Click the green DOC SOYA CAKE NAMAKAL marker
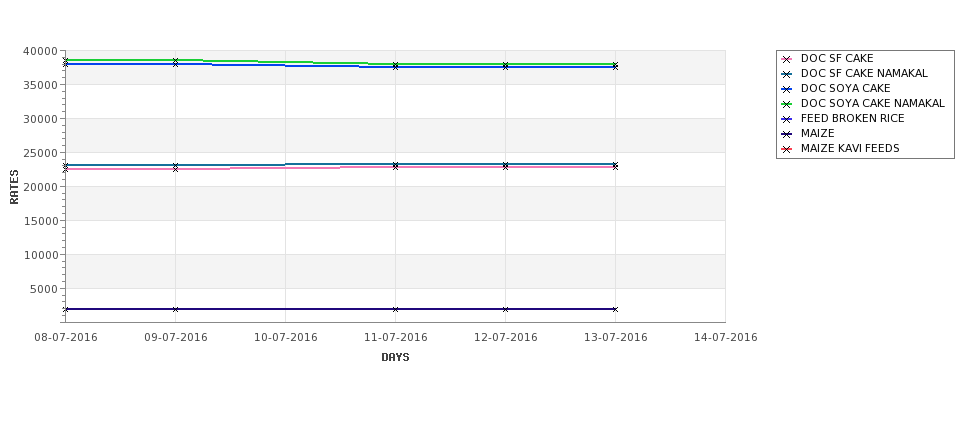The height and width of the screenshot is (429, 975). pyautogui.click(x=786, y=104)
